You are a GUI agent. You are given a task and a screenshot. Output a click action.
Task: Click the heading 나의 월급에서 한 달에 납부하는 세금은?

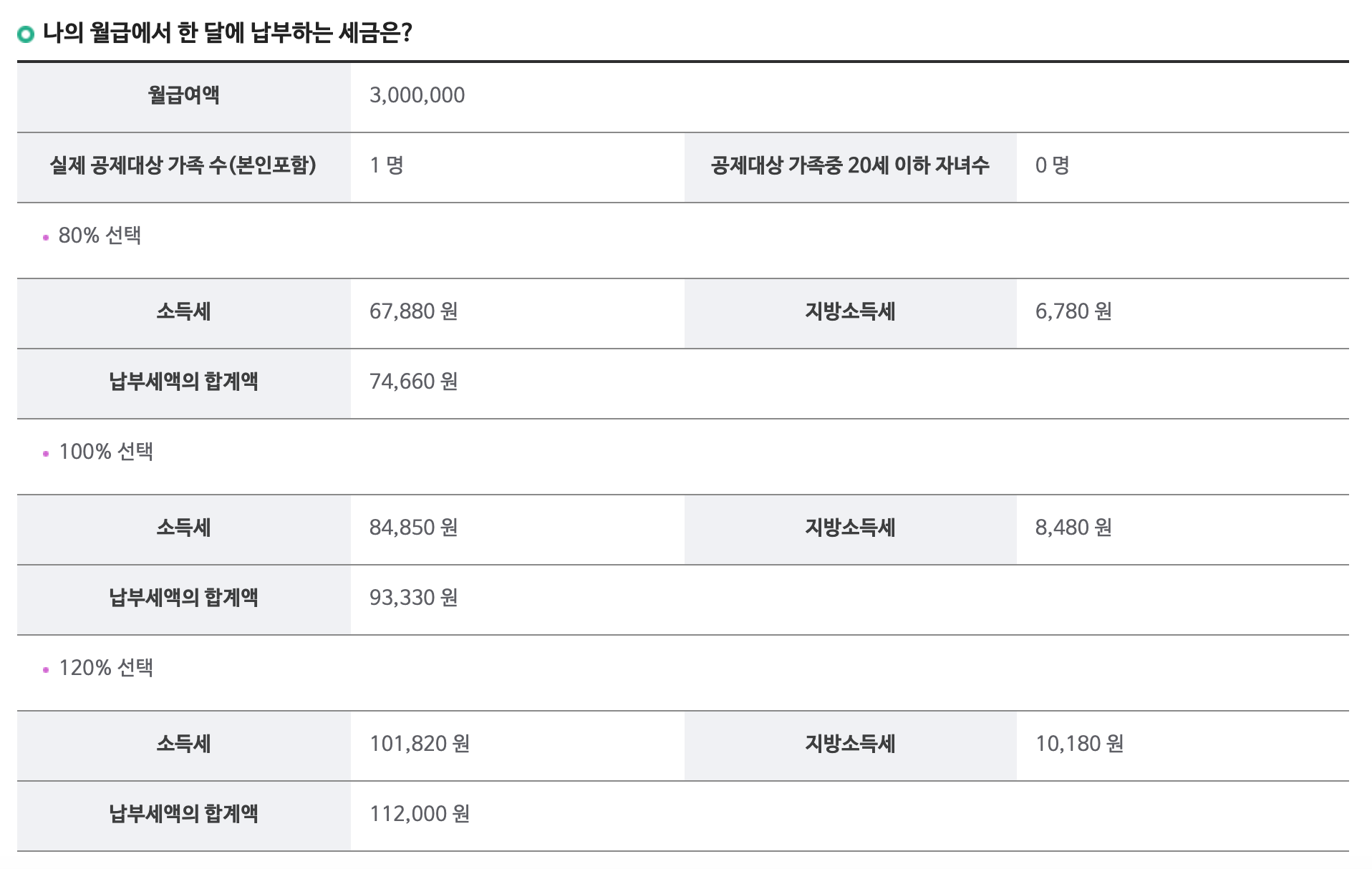pyautogui.click(x=228, y=33)
